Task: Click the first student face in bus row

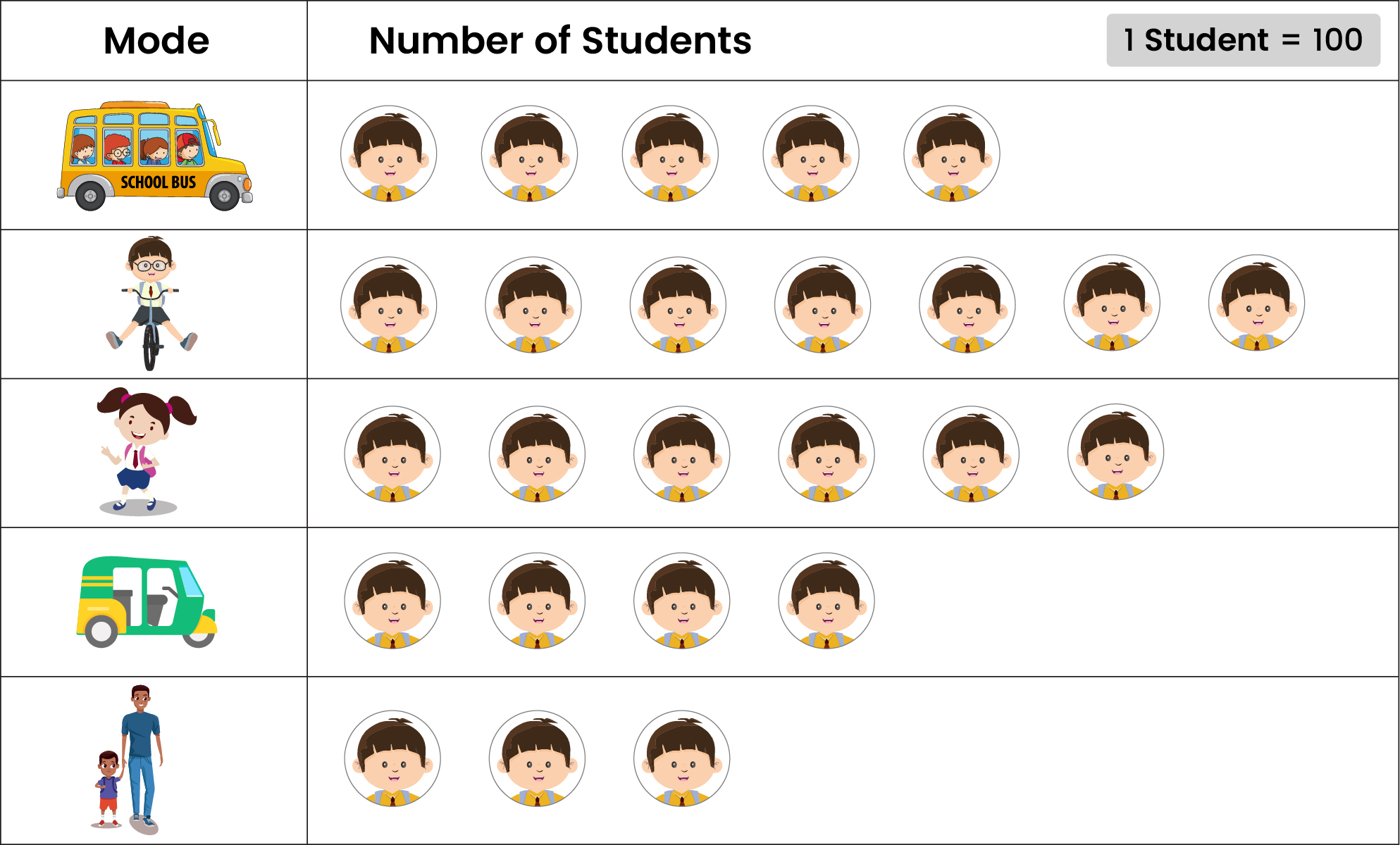Action: click(388, 154)
